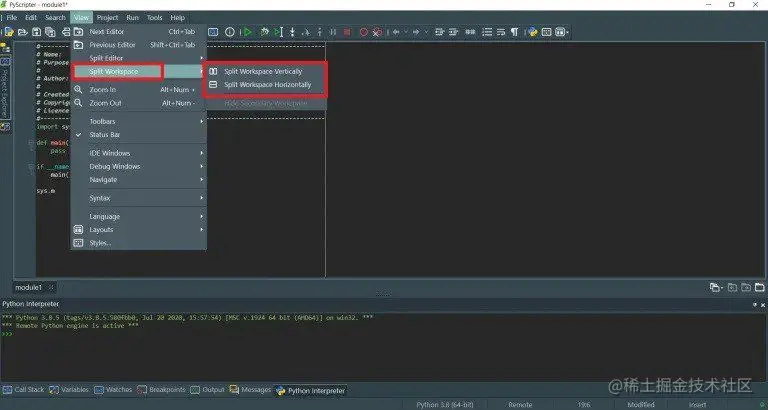Open the Layouts dropdown in toolbar
The width and height of the screenshot is (768, 410).
(562, 32)
